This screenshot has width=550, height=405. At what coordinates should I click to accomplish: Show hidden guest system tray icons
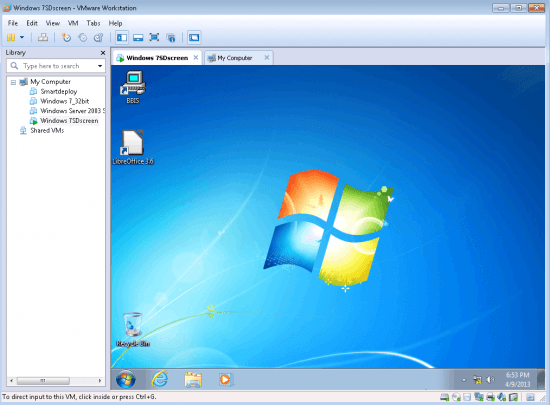(x=464, y=380)
